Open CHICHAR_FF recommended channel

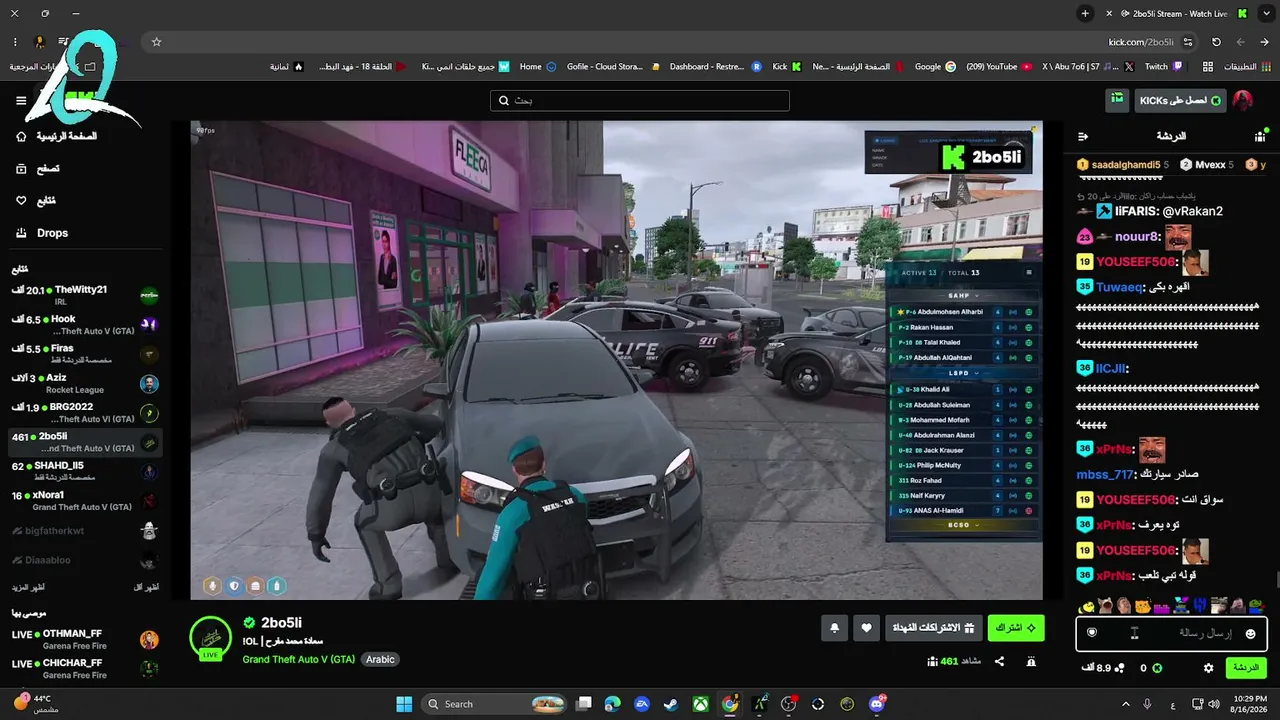(x=85, y=668)
